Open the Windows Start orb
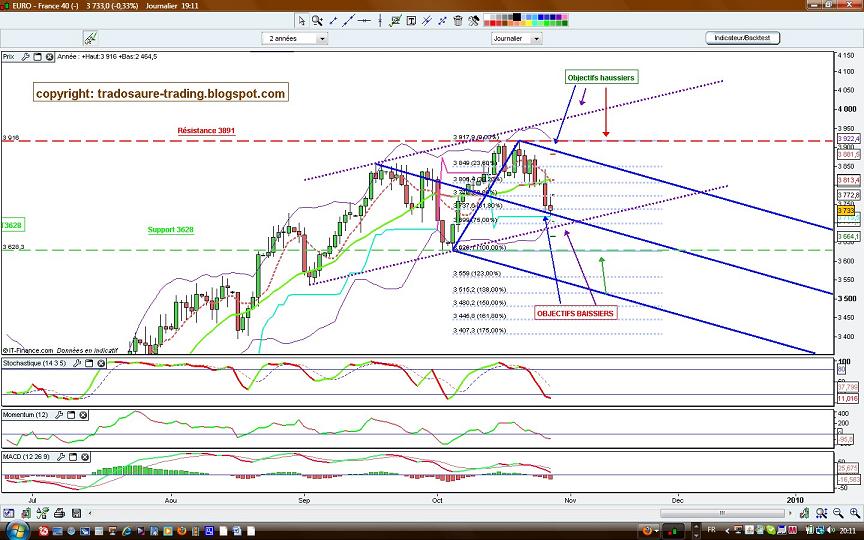This screenshot has width=864, height=540. (17, 531)
